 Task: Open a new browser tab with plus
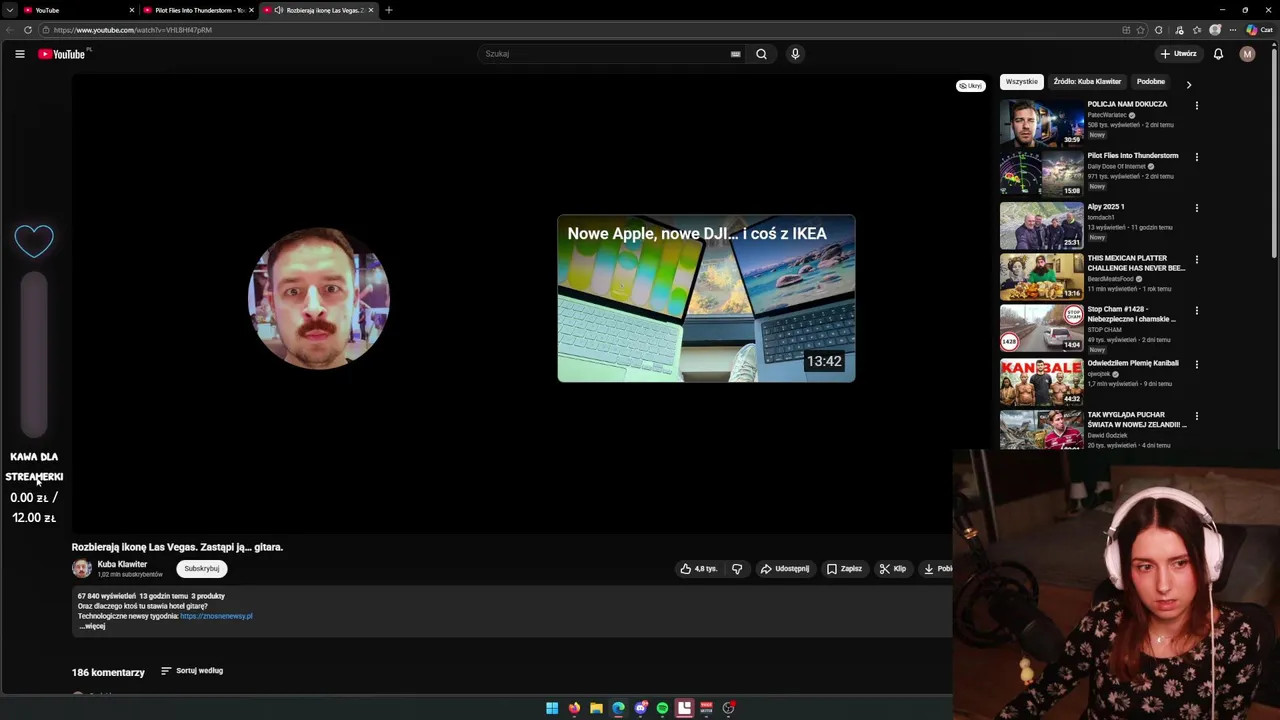click(x=389, y=10)
